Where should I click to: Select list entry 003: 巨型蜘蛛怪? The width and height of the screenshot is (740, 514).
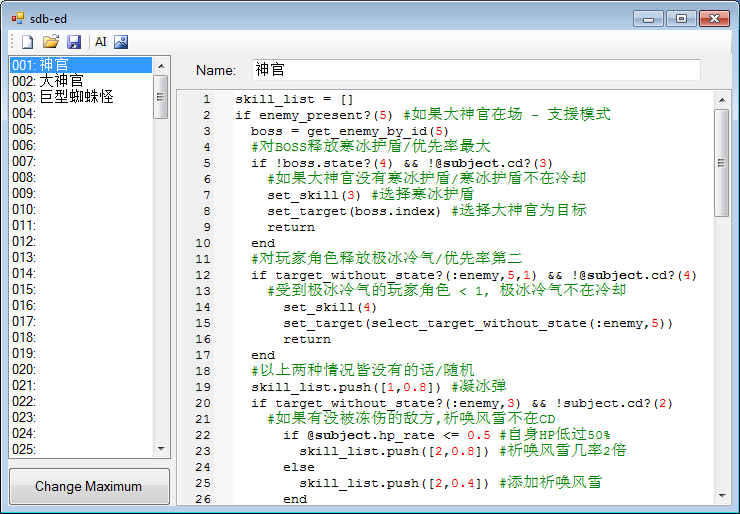(81, 97)
